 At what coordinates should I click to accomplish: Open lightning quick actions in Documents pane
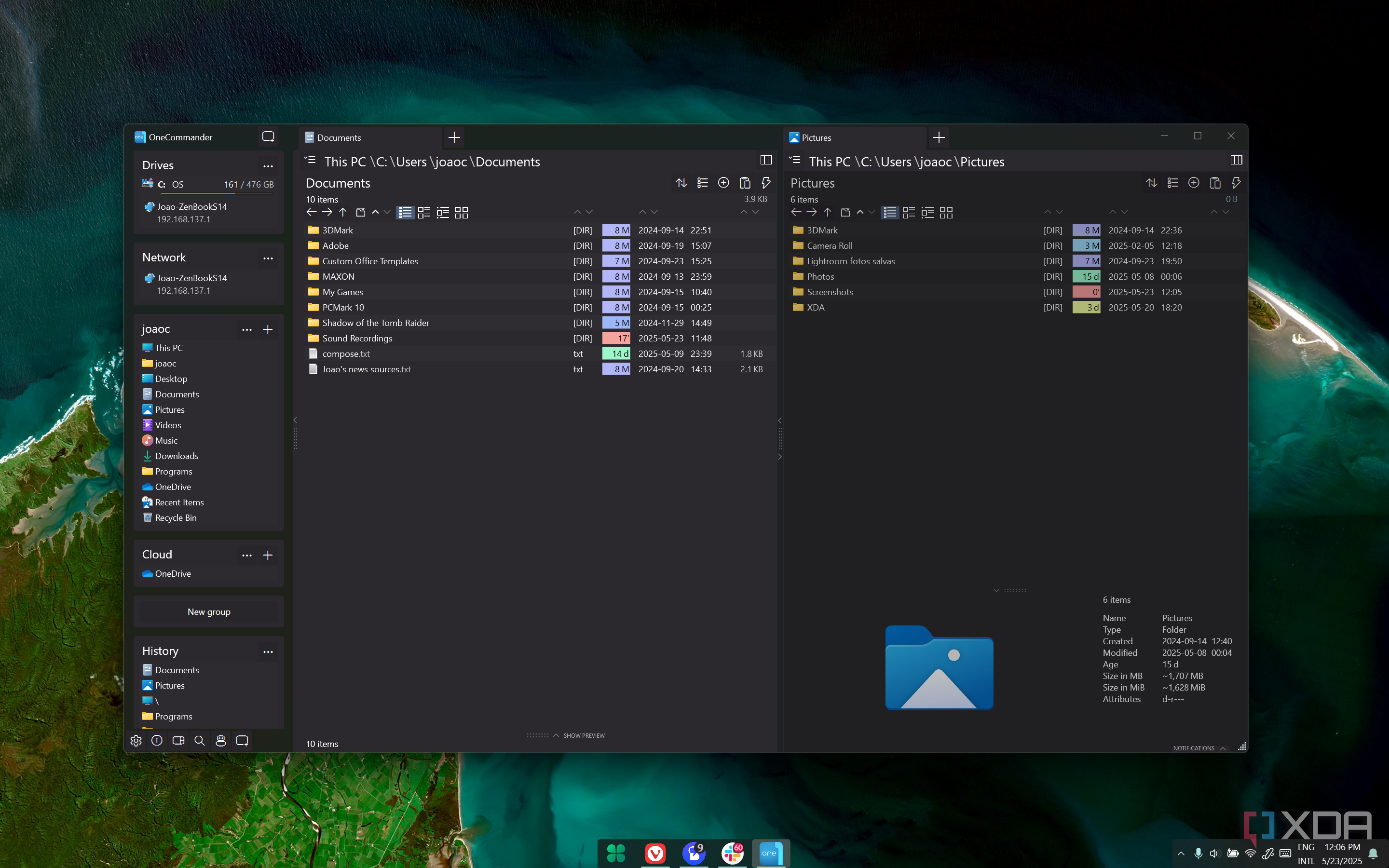[766, 183]
